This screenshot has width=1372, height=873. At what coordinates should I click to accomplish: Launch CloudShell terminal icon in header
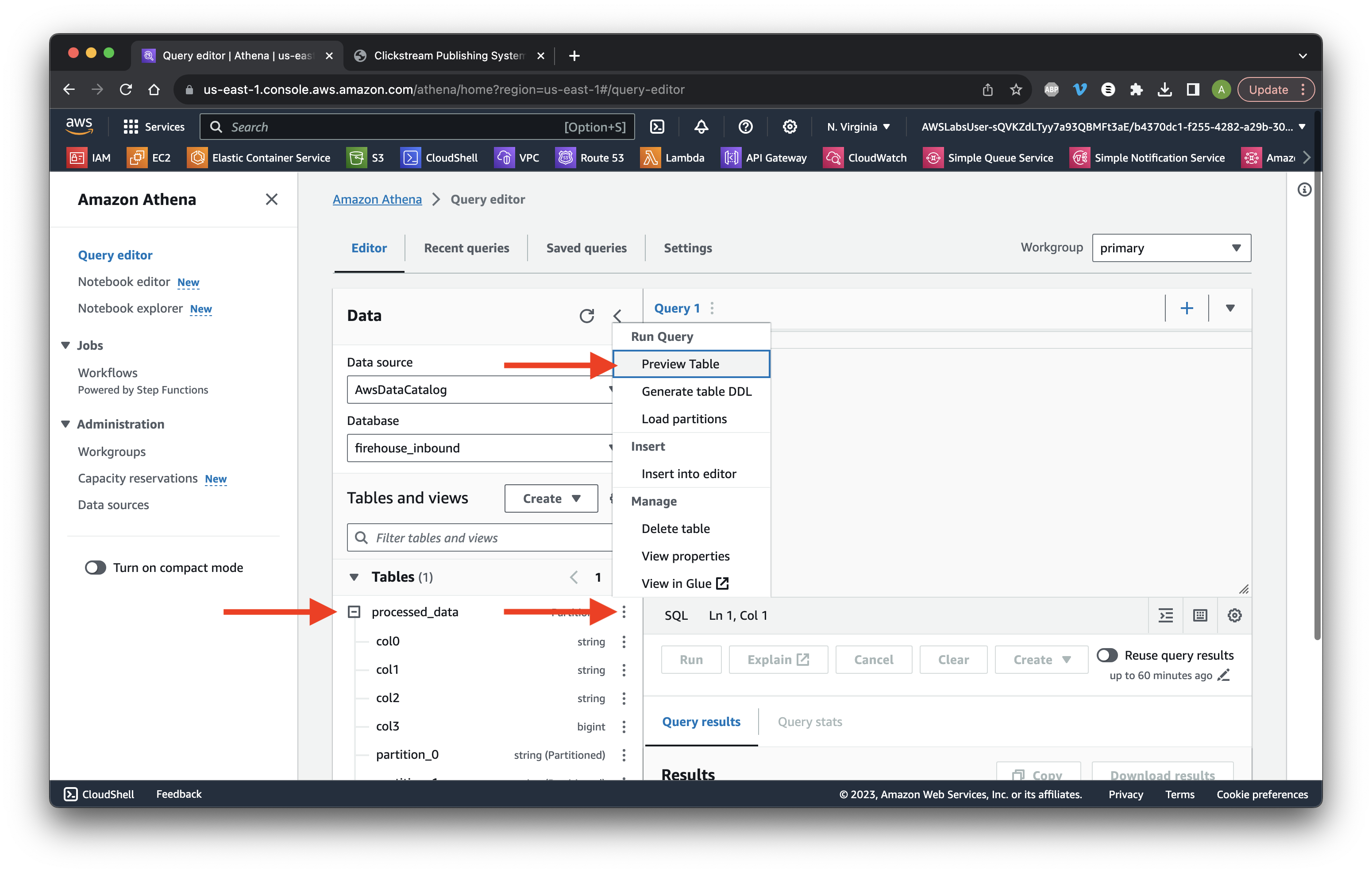point(658,127)
